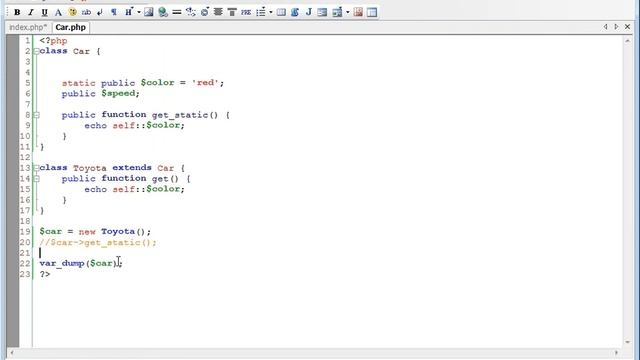Click on 'static public $color' code line
This screenshot has width=640, height=360.
tap(143, 83)
